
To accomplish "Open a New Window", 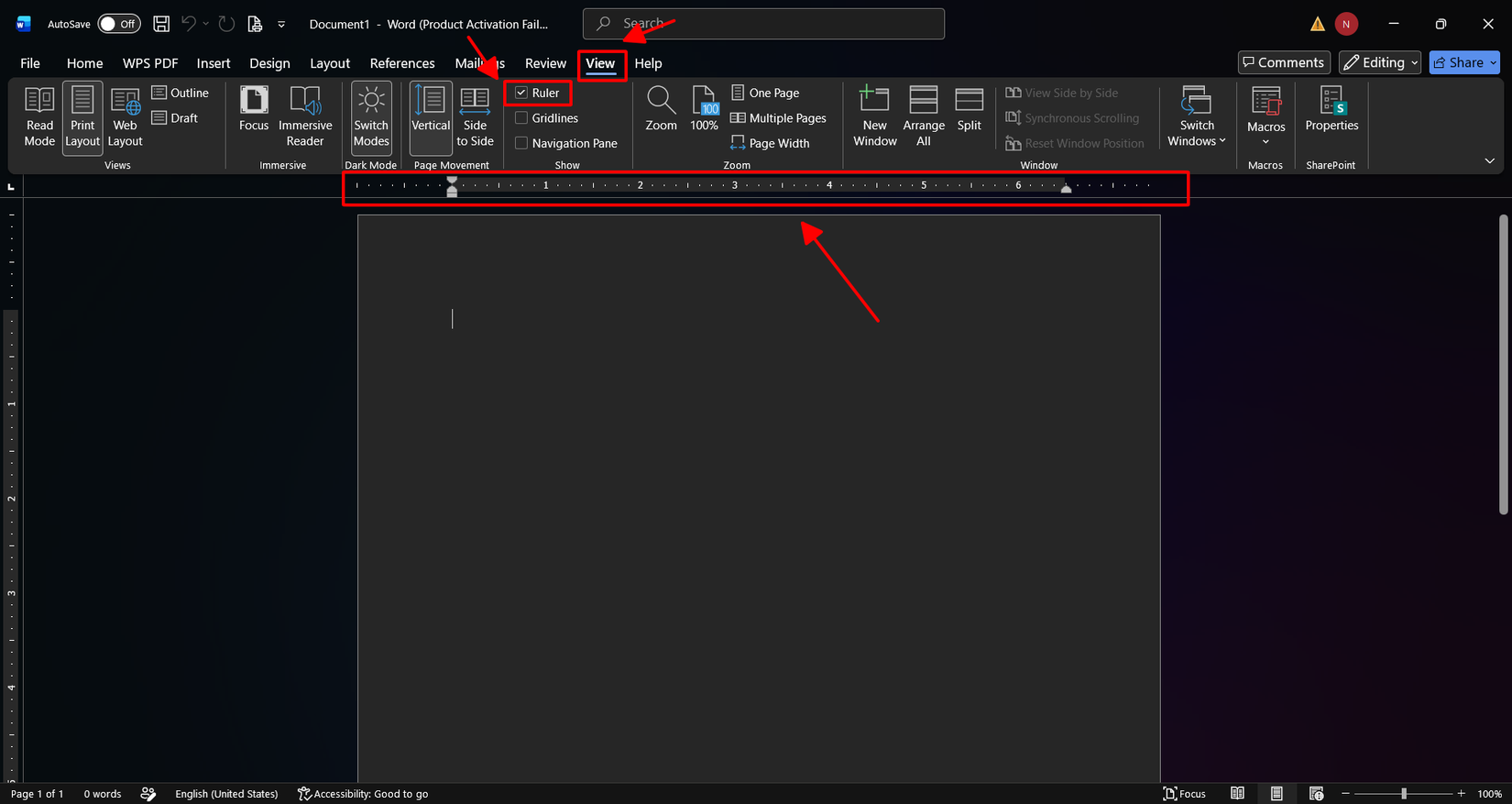I will 875,117.
